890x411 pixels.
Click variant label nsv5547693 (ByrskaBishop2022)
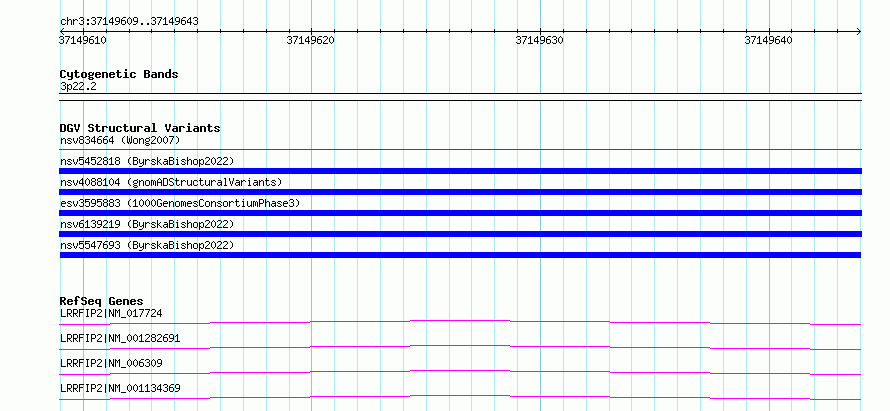[146, 245]
